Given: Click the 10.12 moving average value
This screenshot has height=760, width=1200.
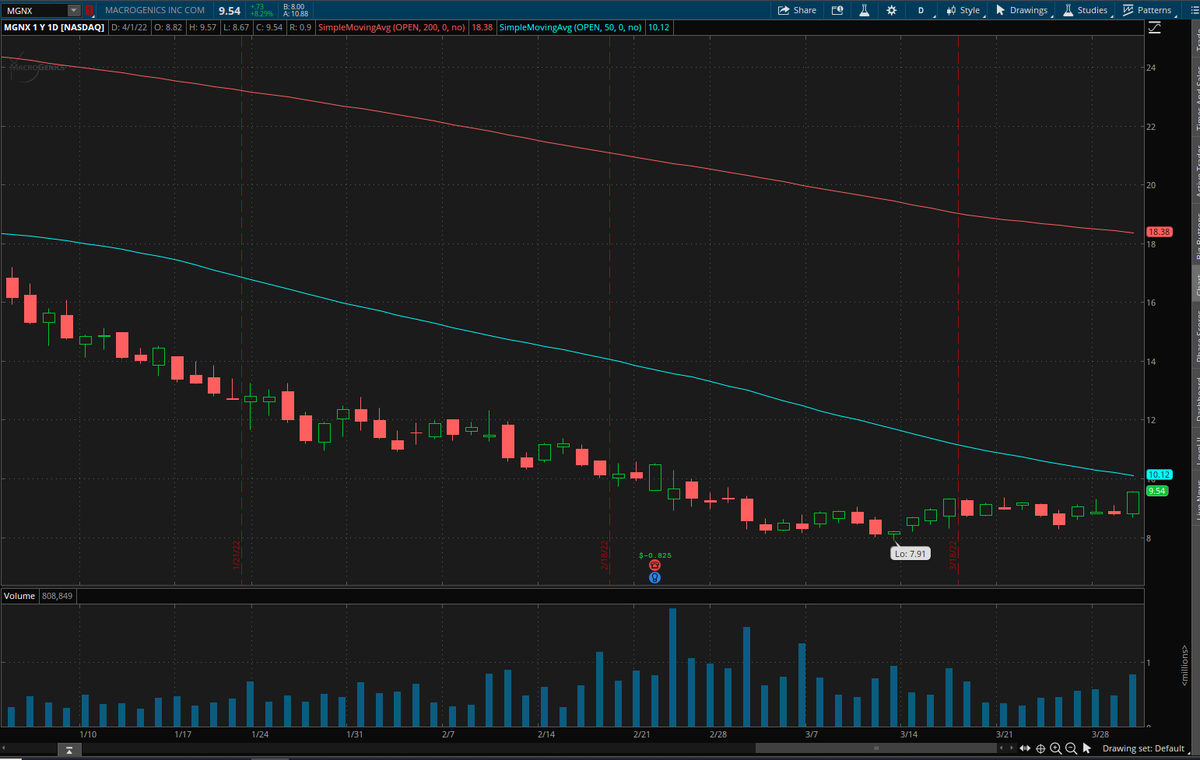Looking at the screenshot, I should pyautogui.click(x=660, y=27).
